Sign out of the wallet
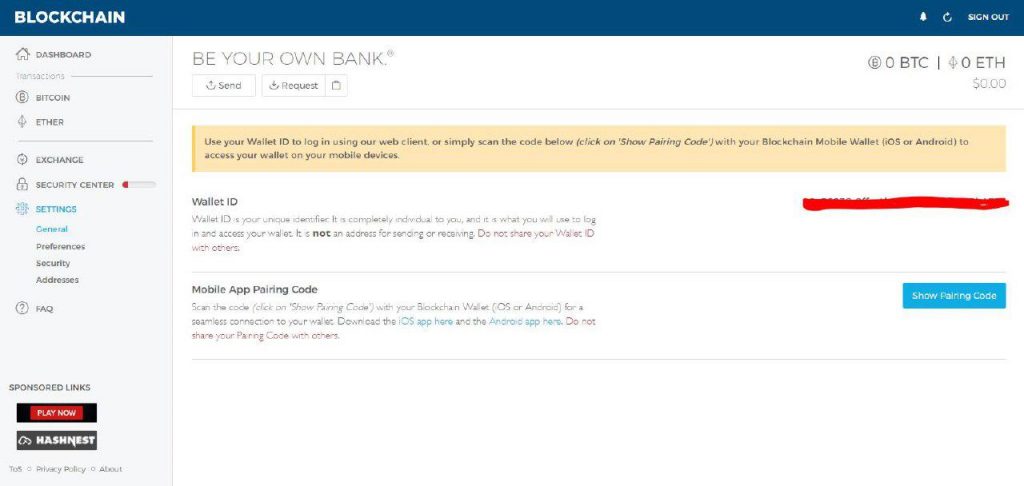1024x486 pixels. pos(988,18)
